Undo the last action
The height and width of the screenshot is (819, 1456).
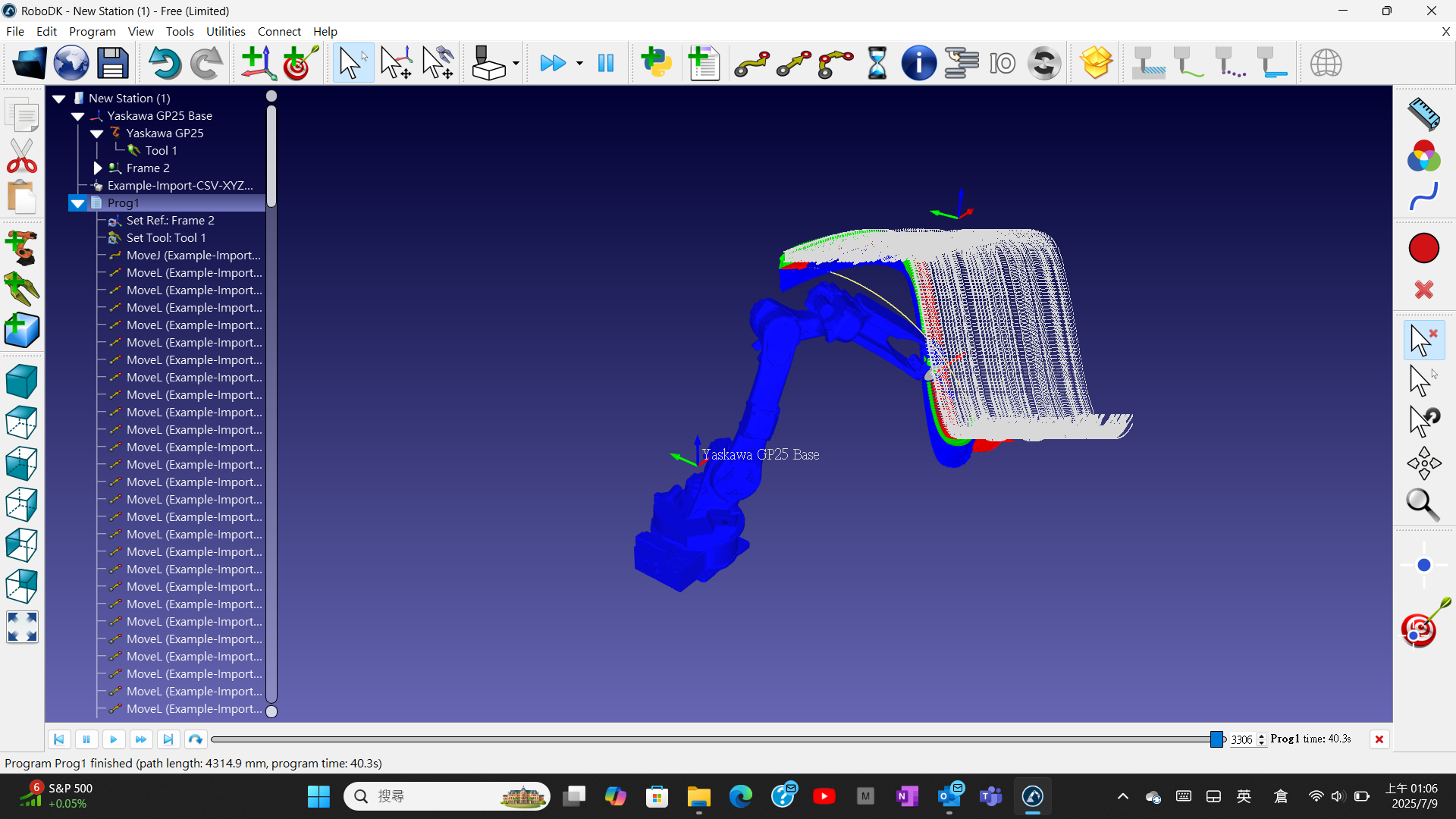click(164, 63)
